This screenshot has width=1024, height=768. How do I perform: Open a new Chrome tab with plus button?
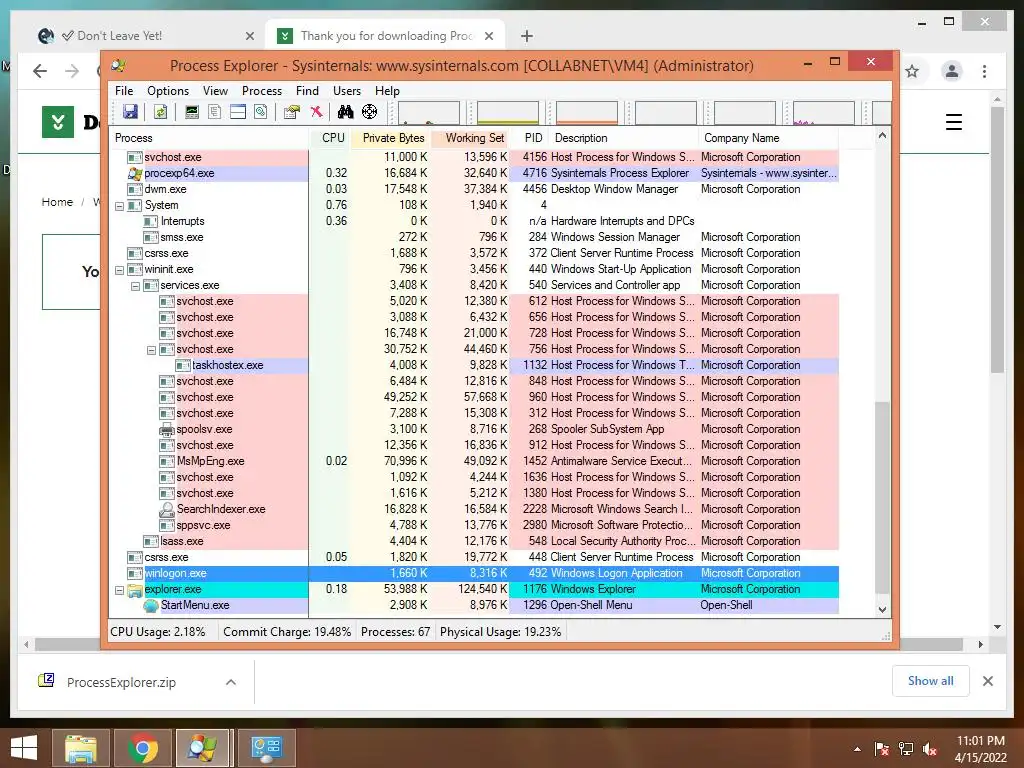click(x=527, y=36)
